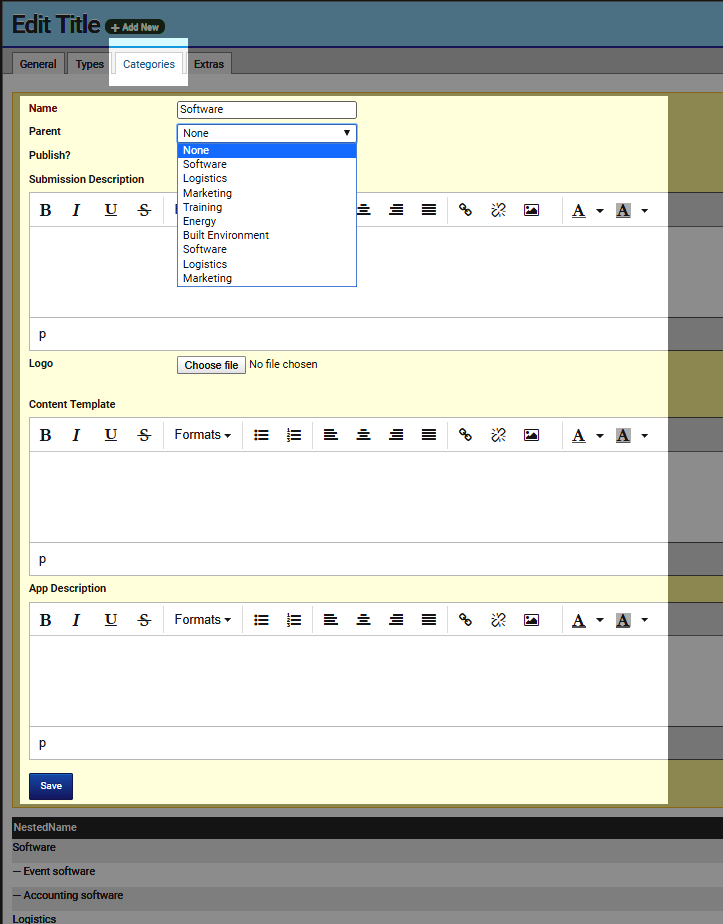This screenshot has height=924, width=723.
Task: Toggle Bold in Content Template editor
Action: coord(45,435)
